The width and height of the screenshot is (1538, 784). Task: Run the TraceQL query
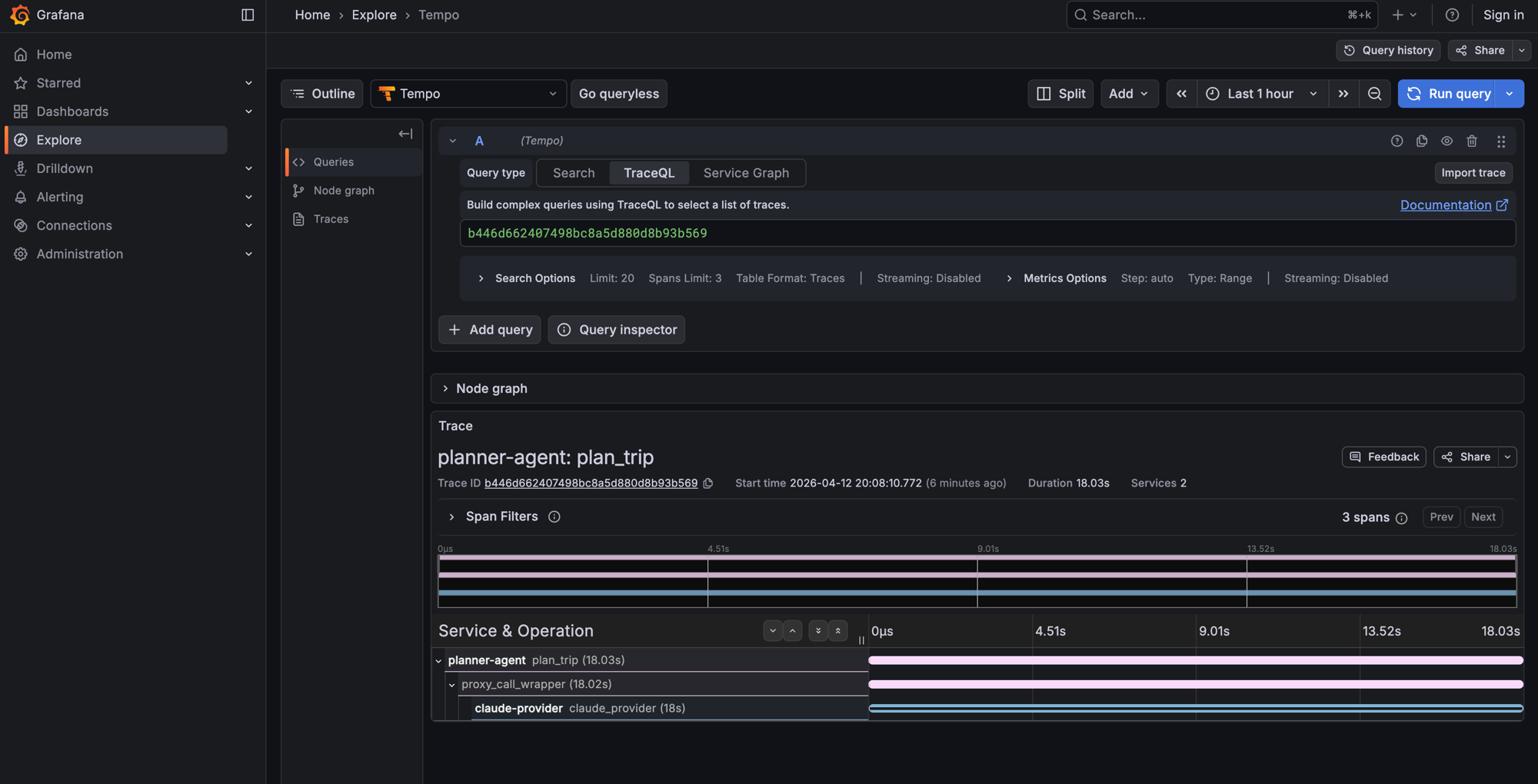pyautogui.click(x=1457, y=93)
